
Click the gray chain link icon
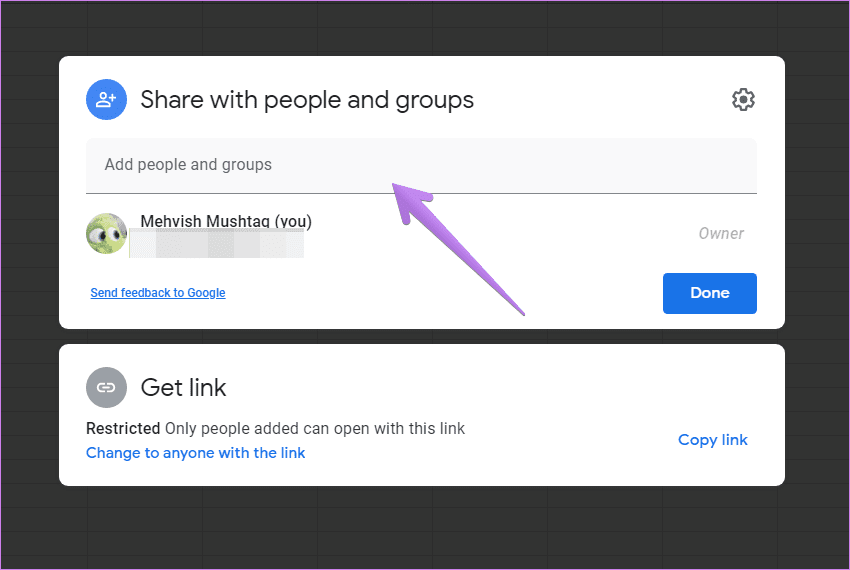point(106,387)
